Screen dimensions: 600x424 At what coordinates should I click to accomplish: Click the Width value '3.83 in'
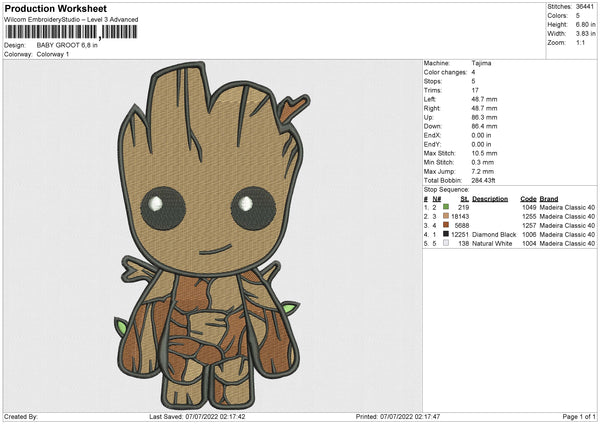(585, 34)
